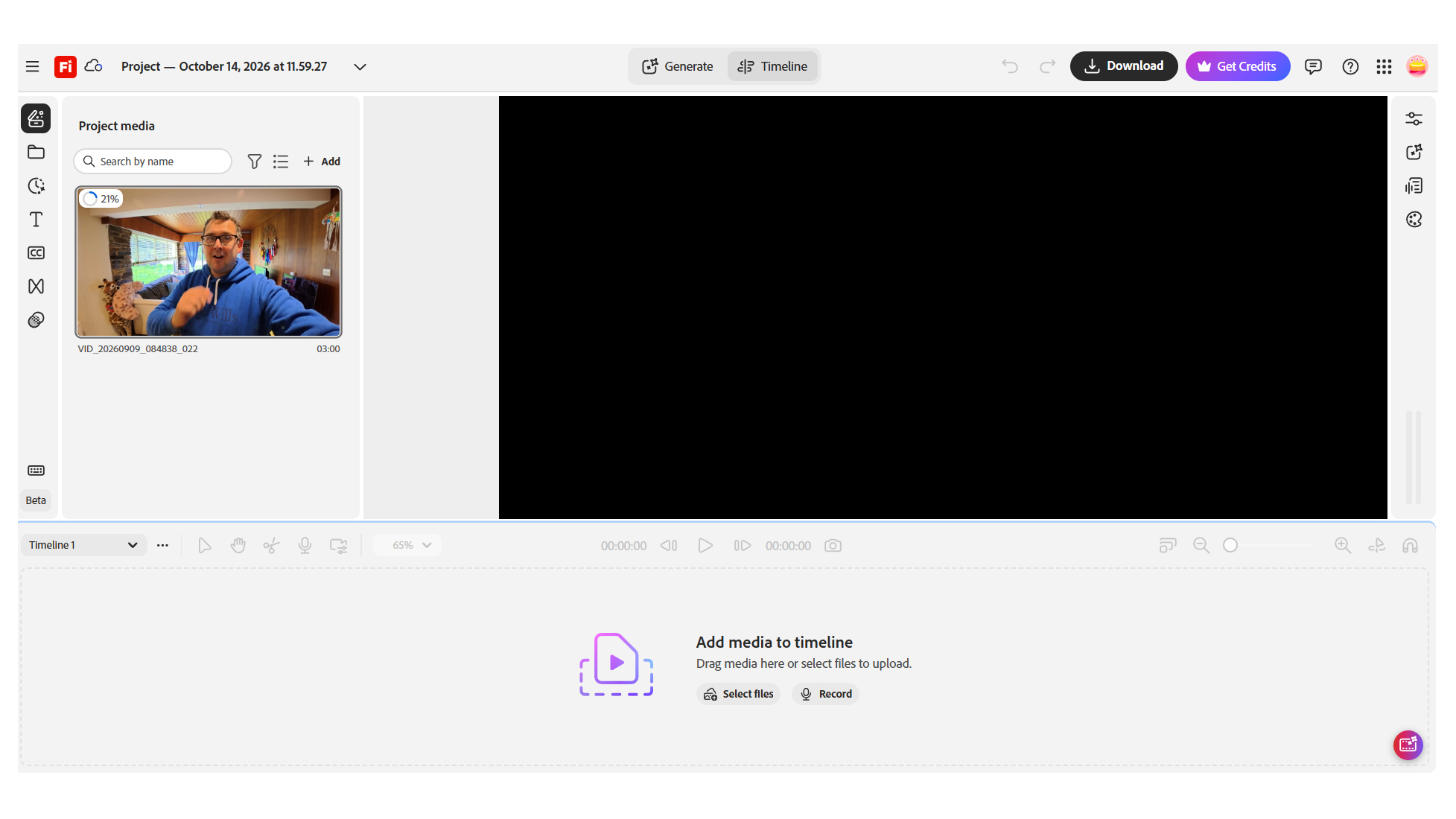Screen dimensions: 1456x819
Task: Open the user profile avatar
Action: 1417,66
